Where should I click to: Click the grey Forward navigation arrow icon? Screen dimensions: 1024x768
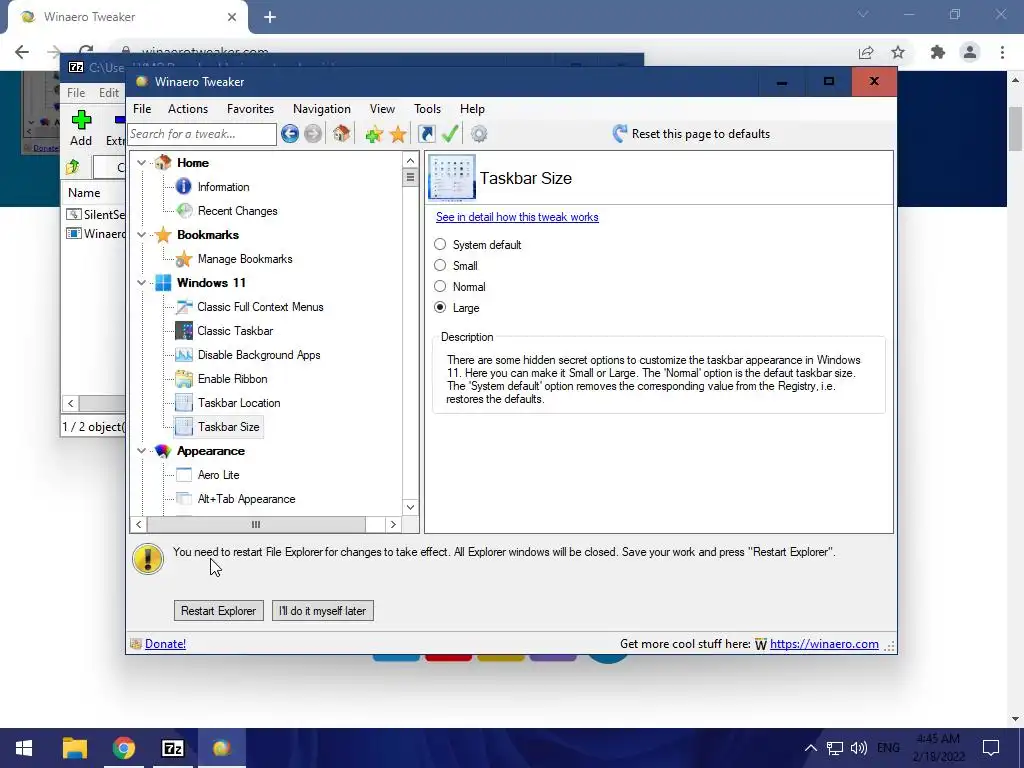pyautogui.click(x=313, y=134)
